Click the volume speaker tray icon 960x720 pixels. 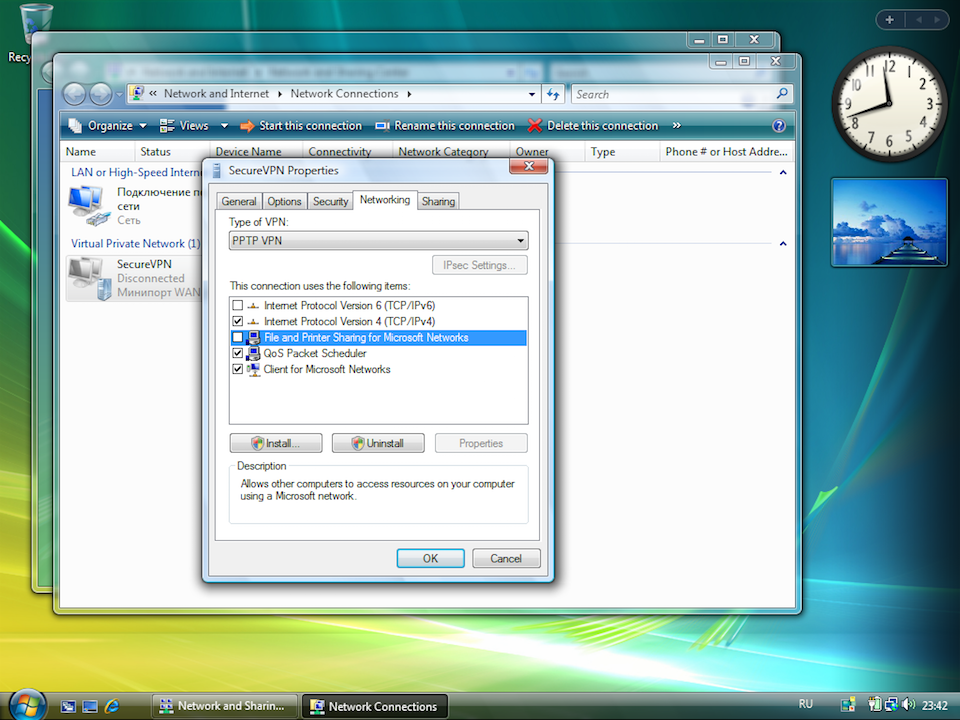pos(908,705)
